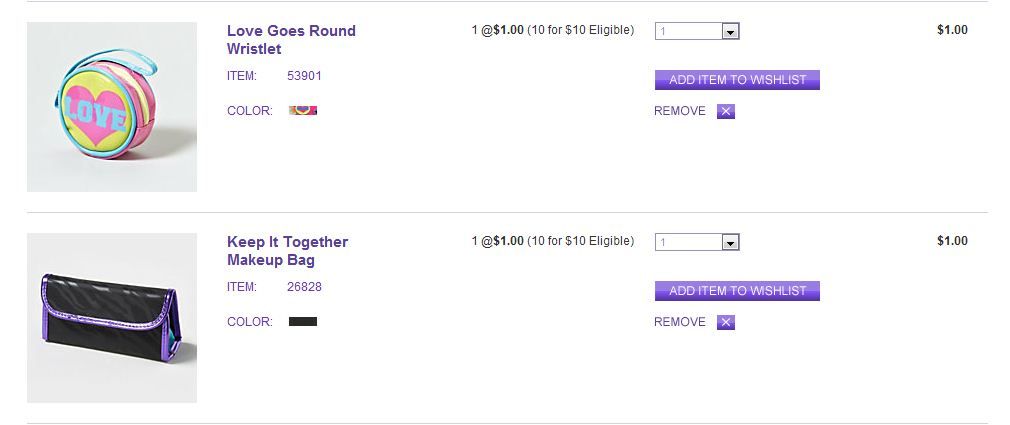The height and width of the screenshot is (425, 1010).
Task: View the black makeup bag product image
Action: coord(112,318)
